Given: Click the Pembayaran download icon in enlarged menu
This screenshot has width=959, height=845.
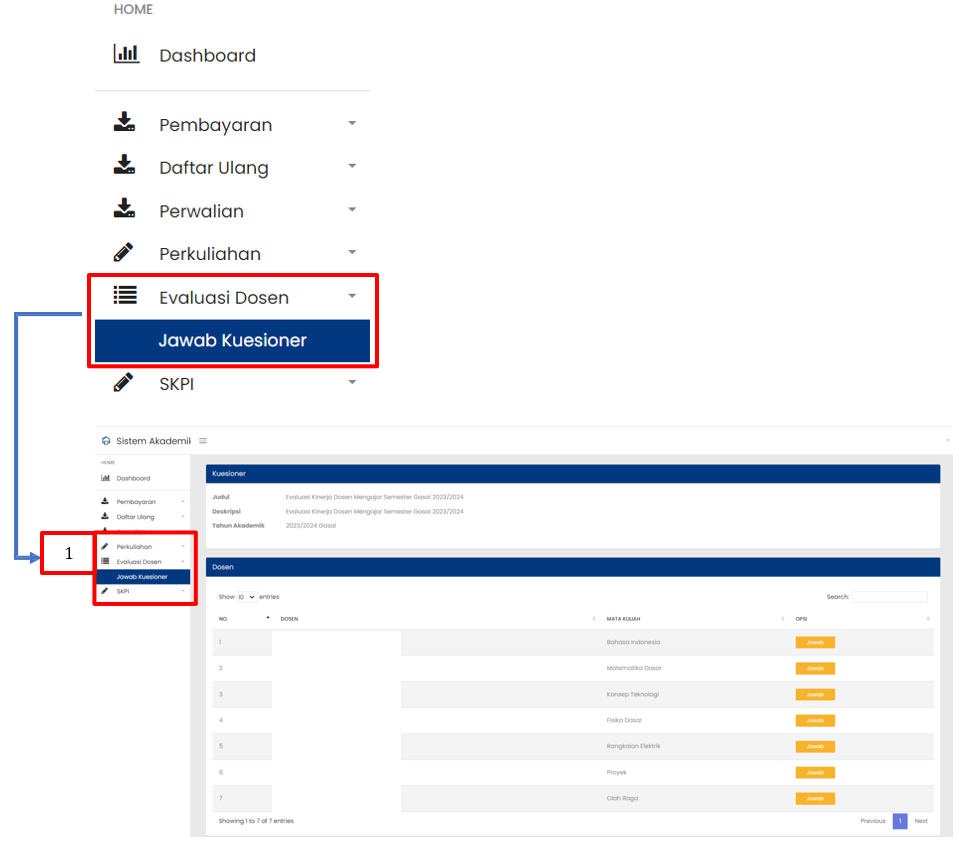Looking at the screenshot, I should click(124, 122).
